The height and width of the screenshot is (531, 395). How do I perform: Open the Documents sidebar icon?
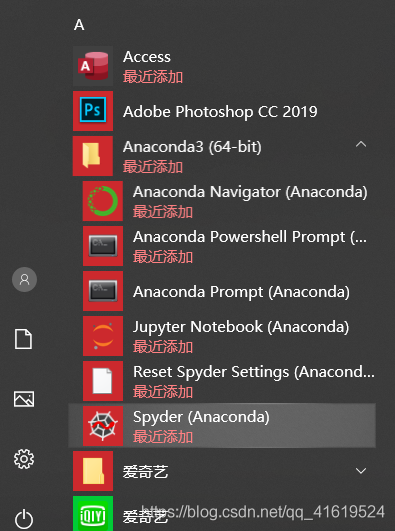(24, 339)
